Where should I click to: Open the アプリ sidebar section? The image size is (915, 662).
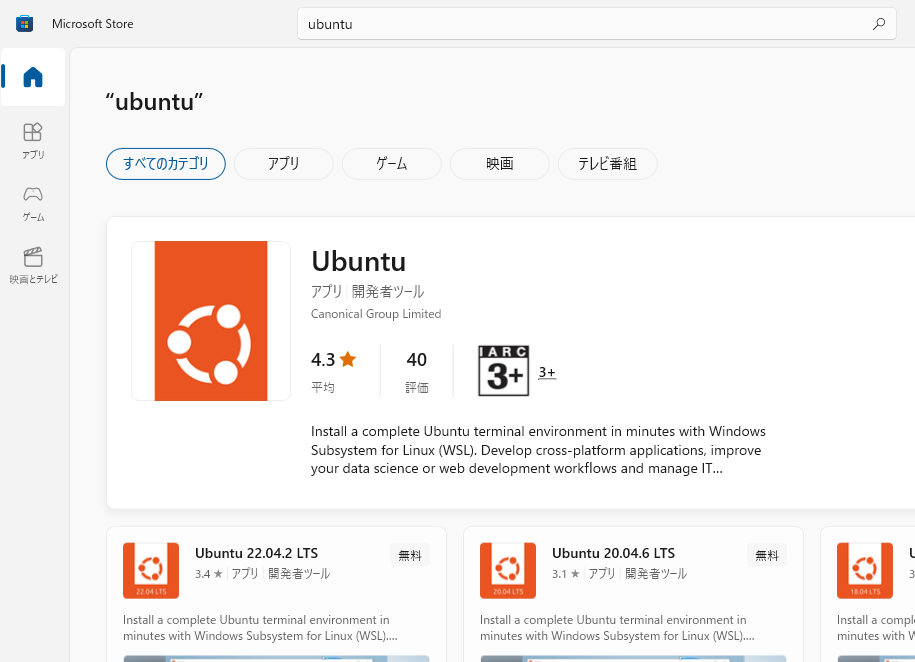tap(33, 140)
